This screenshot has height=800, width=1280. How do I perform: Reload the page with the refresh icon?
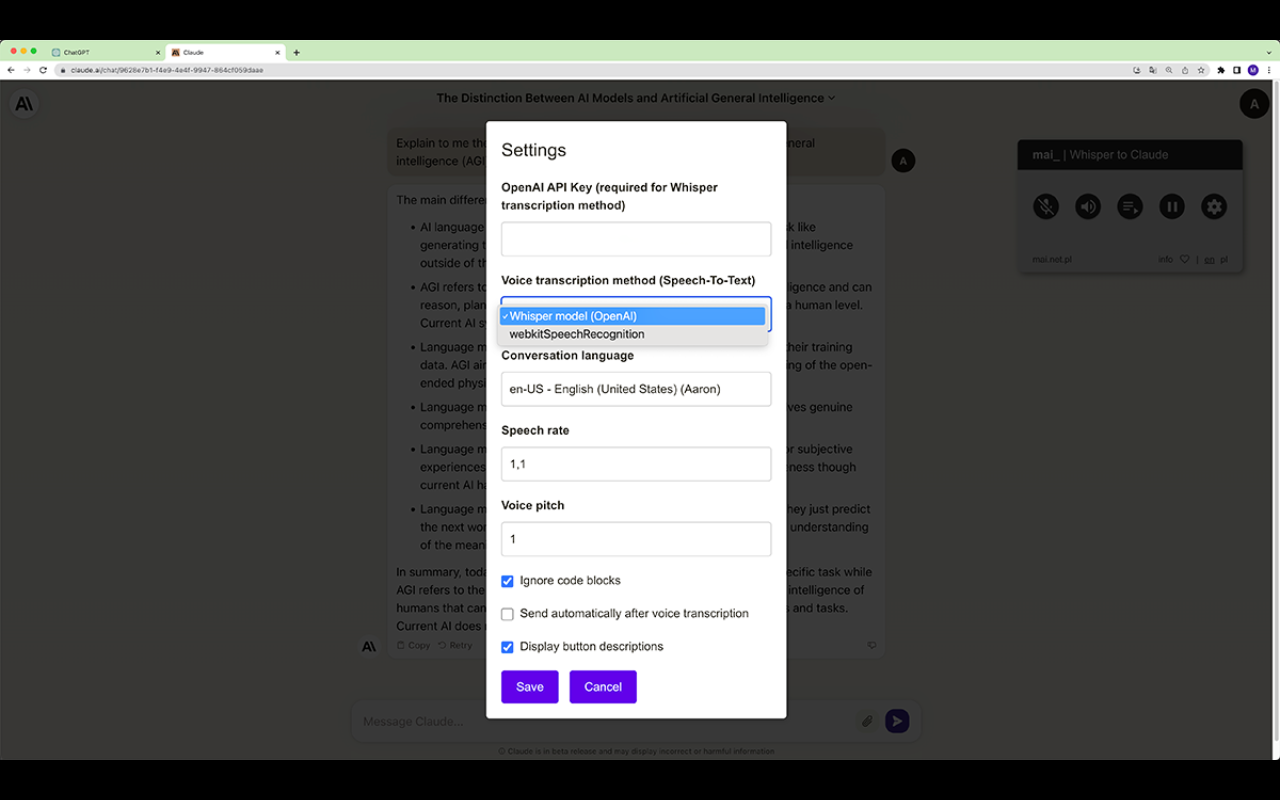click(x=43, y=70)
